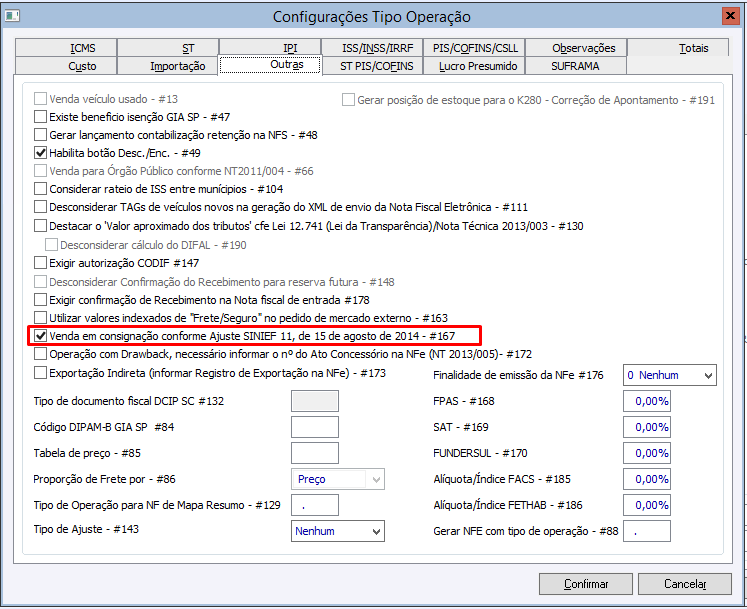Toggle Desconsiderar cálculo do DIFAL #190

(x=51, y=245)
